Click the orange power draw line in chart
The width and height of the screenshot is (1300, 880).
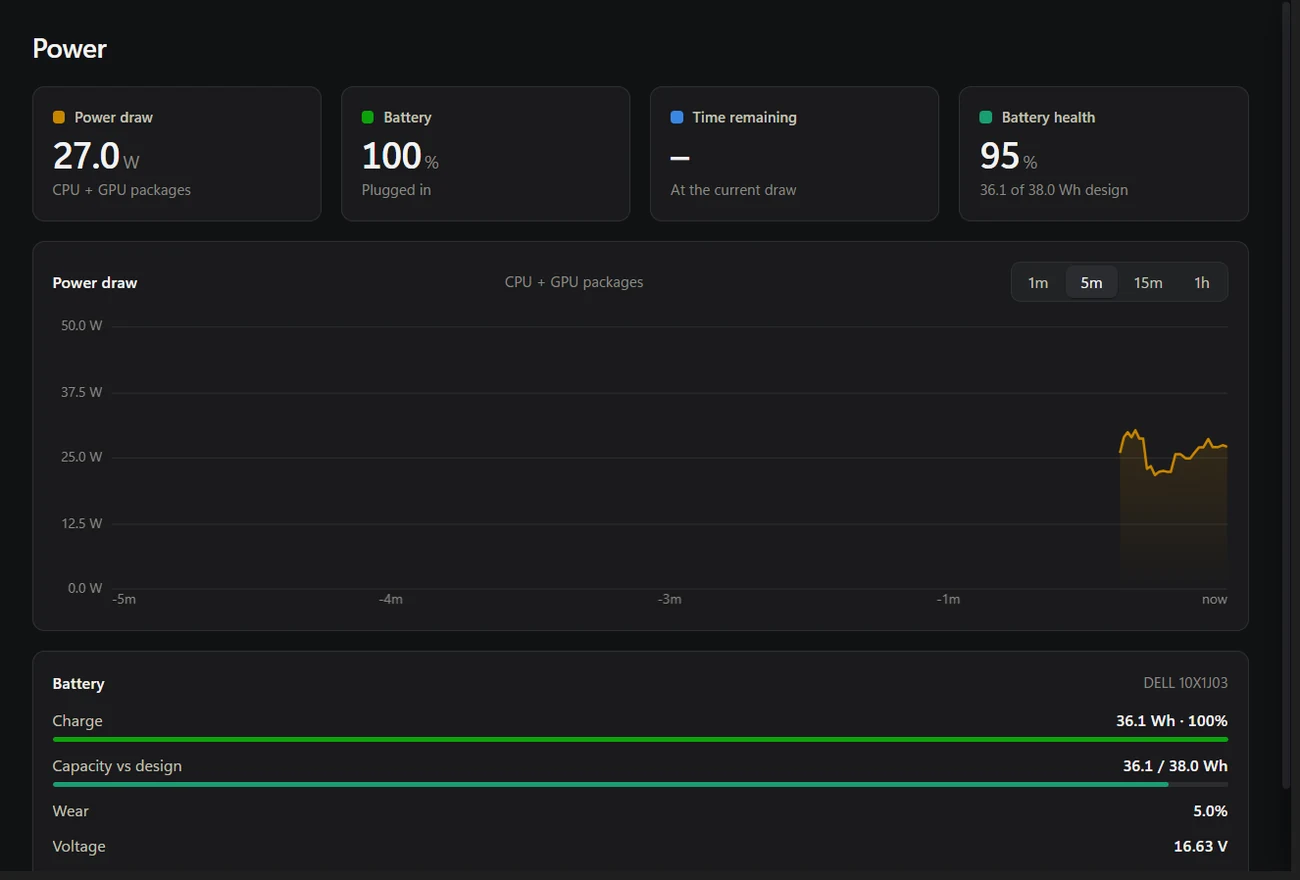(x=1173, y=452)
